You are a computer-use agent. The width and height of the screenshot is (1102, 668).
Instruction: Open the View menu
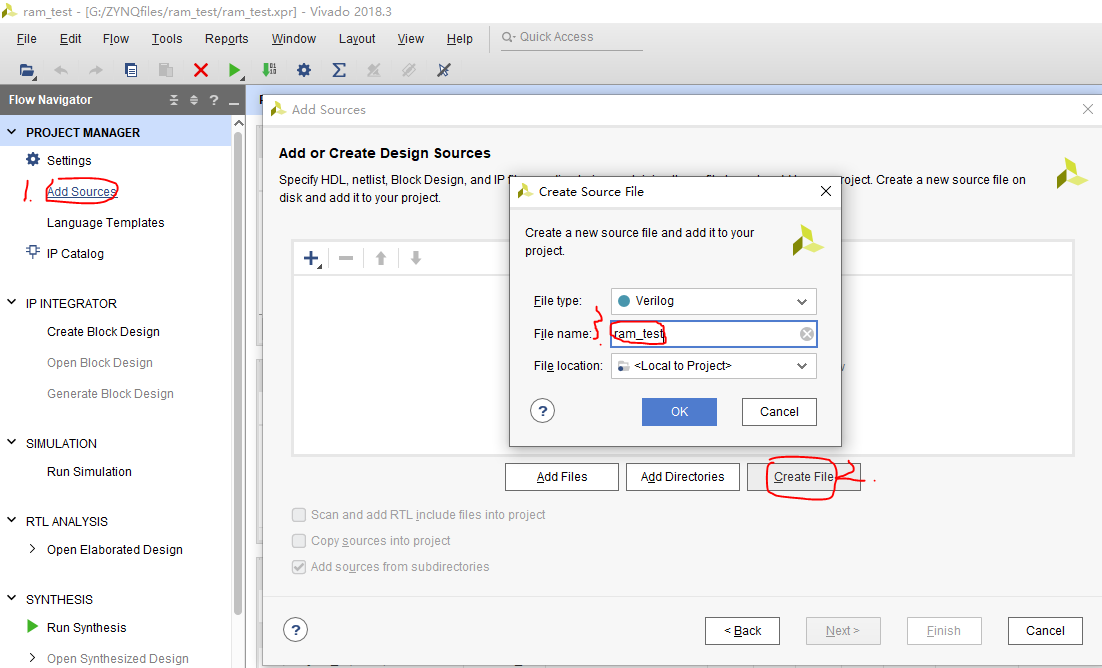coord(410,39)
